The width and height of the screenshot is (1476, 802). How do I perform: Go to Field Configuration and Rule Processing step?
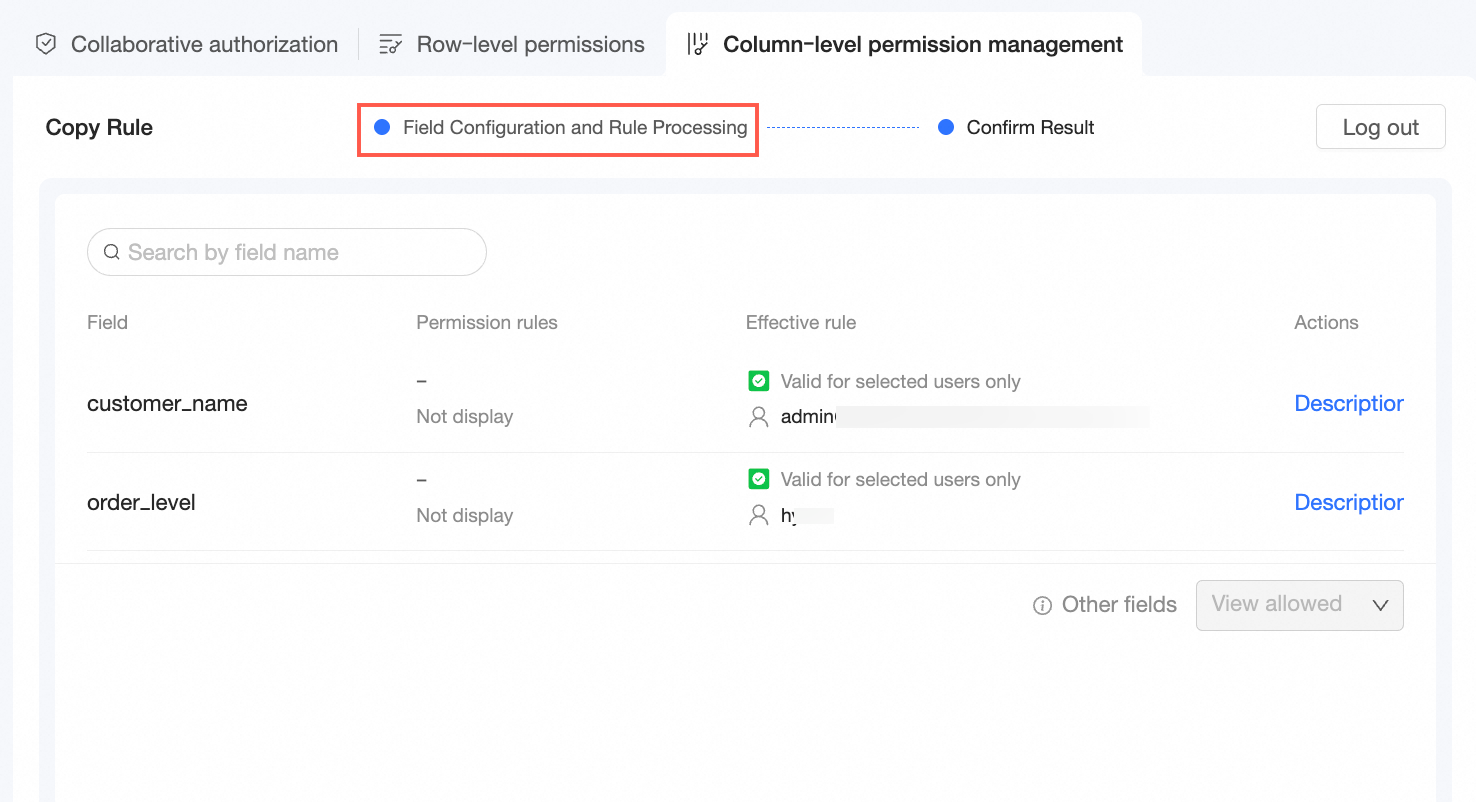(574, 128)
